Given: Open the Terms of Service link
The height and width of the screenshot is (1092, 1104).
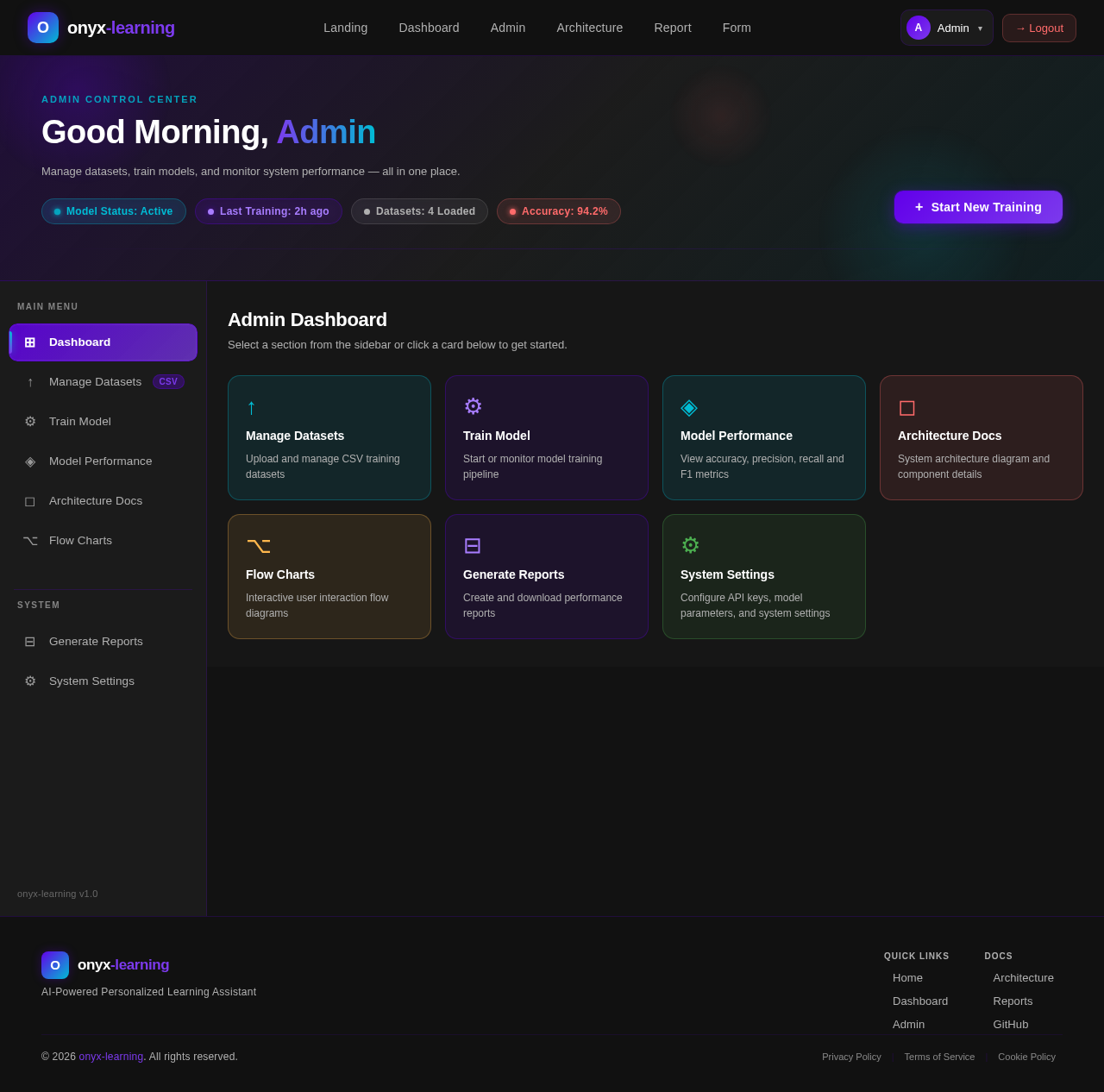Looking at the screenshot, I should point(939,1057).
